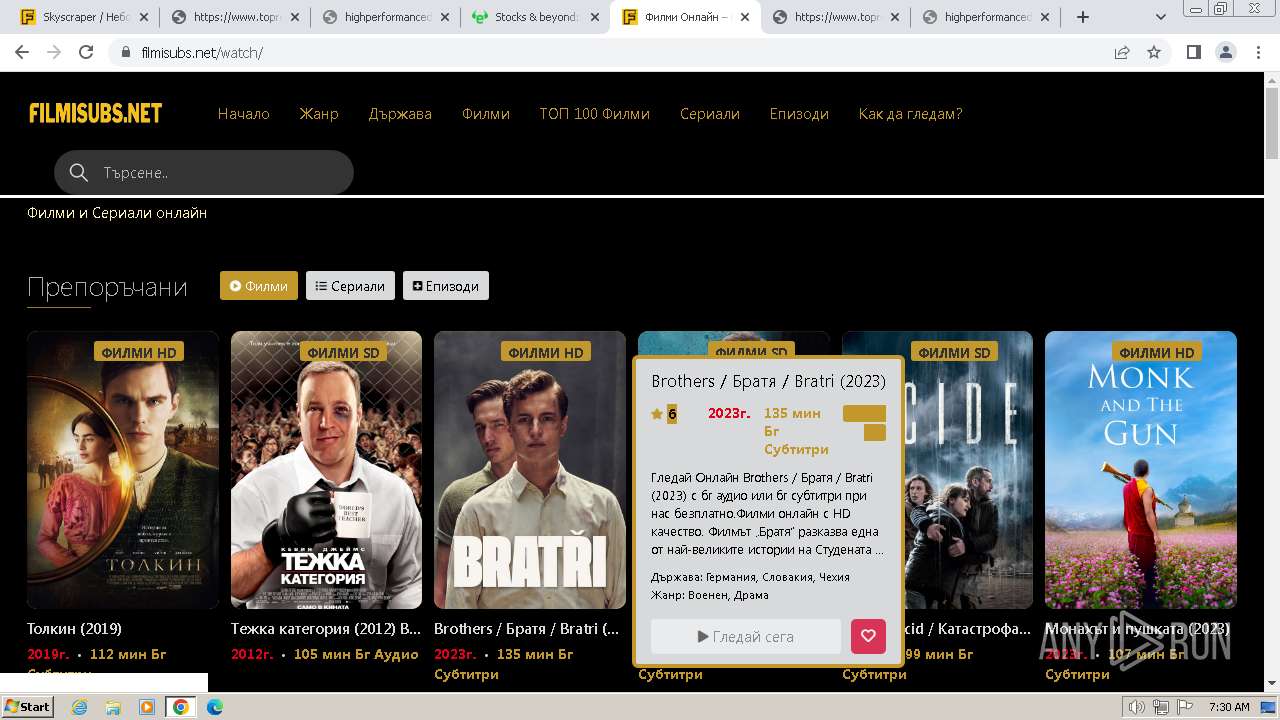Open Chrome three-dot menu
This screenshot has width=1280, height=720.
tap(1258, 52)
